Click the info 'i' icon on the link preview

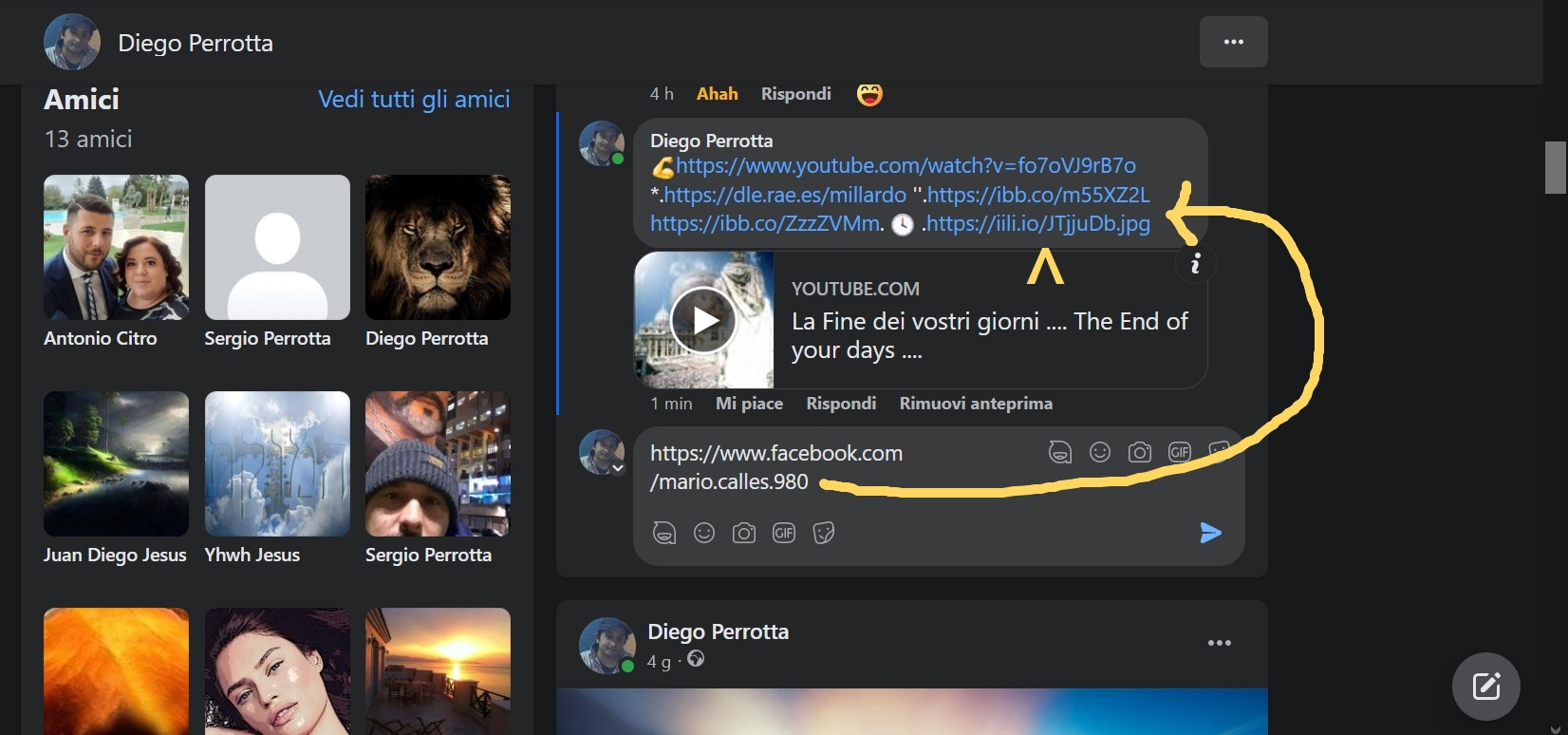(x=1196, y=263)
